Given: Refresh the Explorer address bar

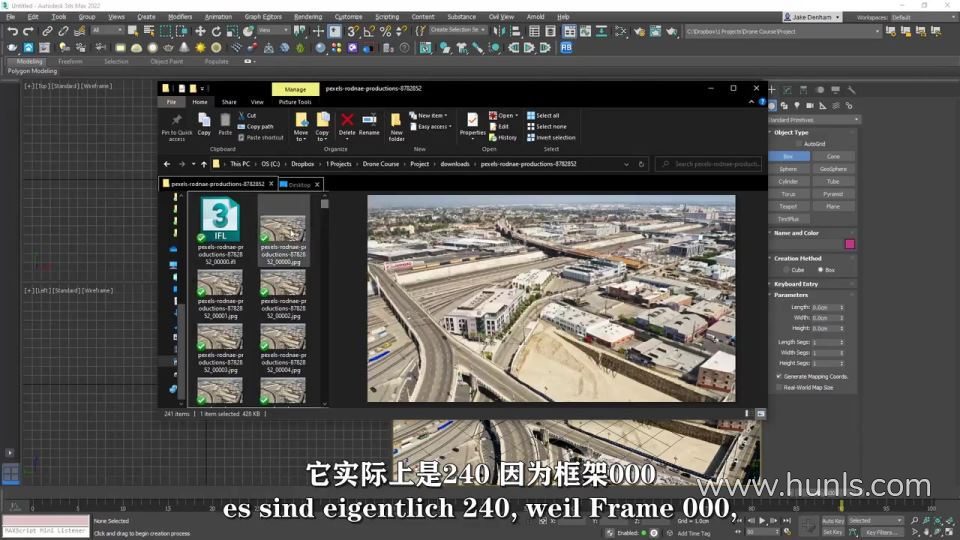Looking at the screenshot, I should (x=641, y=164).
